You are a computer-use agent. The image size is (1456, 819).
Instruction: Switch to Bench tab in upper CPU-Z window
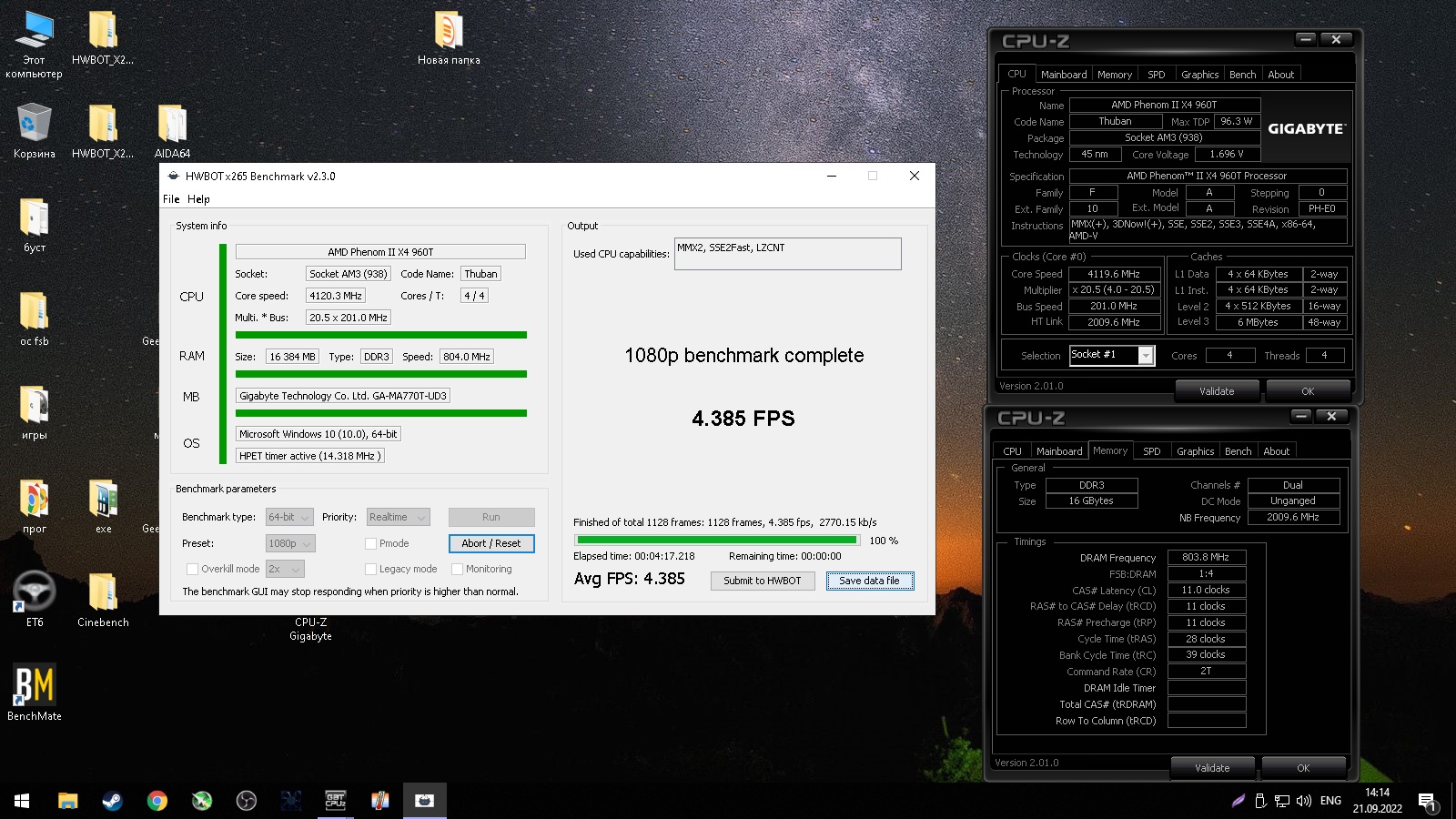click(1242, 75)
